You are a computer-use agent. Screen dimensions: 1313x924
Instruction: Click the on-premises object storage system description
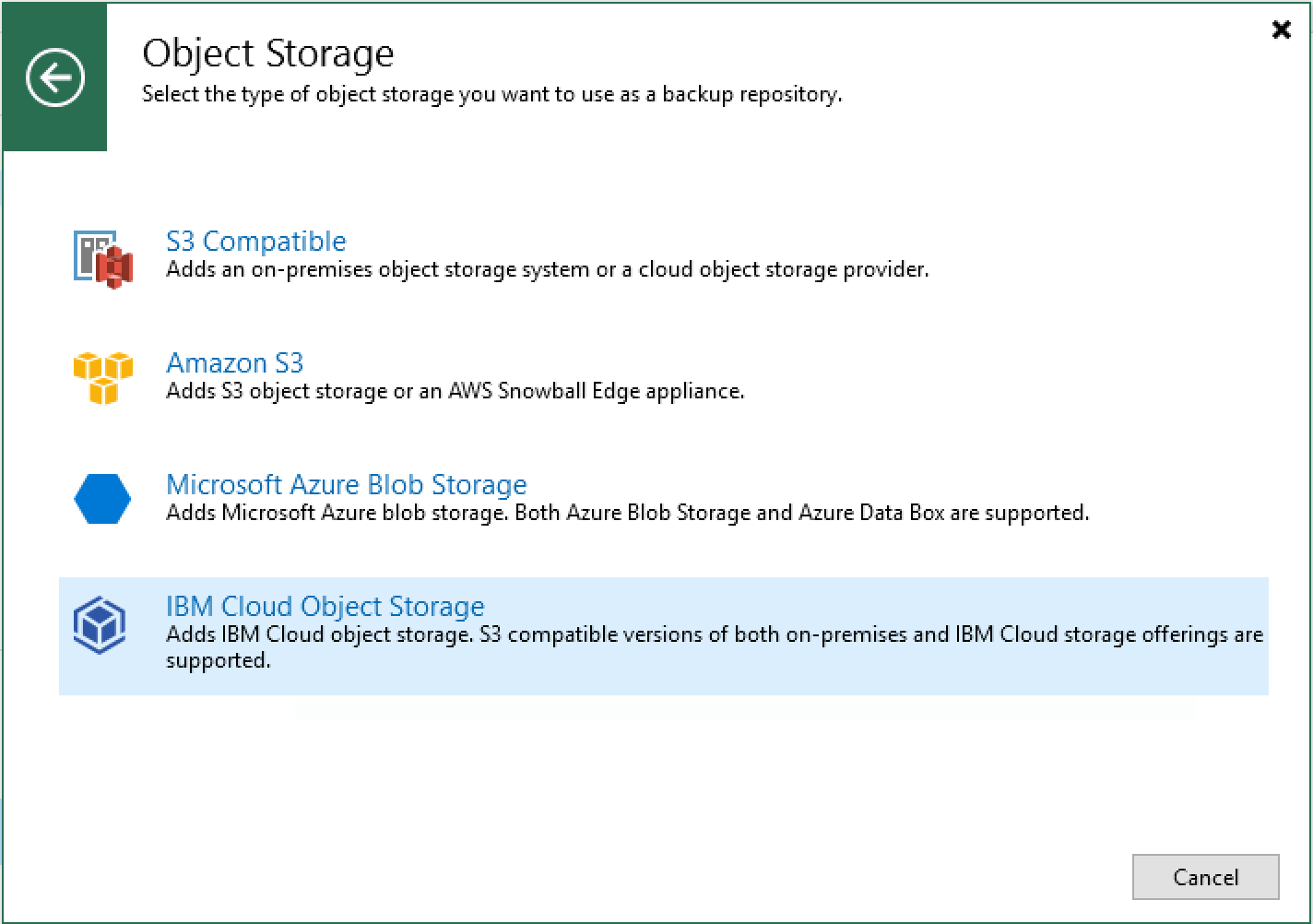click(547, 269)
